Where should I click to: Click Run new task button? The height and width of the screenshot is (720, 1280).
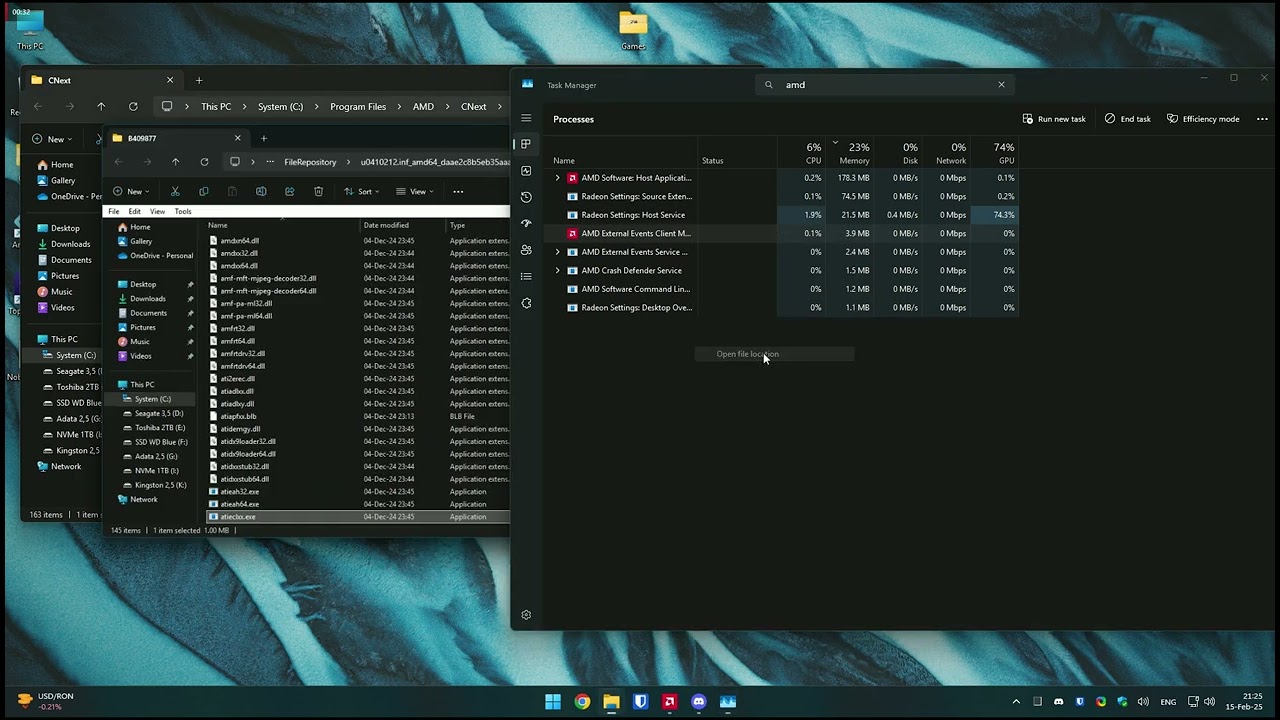click(x=1054, y=119)
